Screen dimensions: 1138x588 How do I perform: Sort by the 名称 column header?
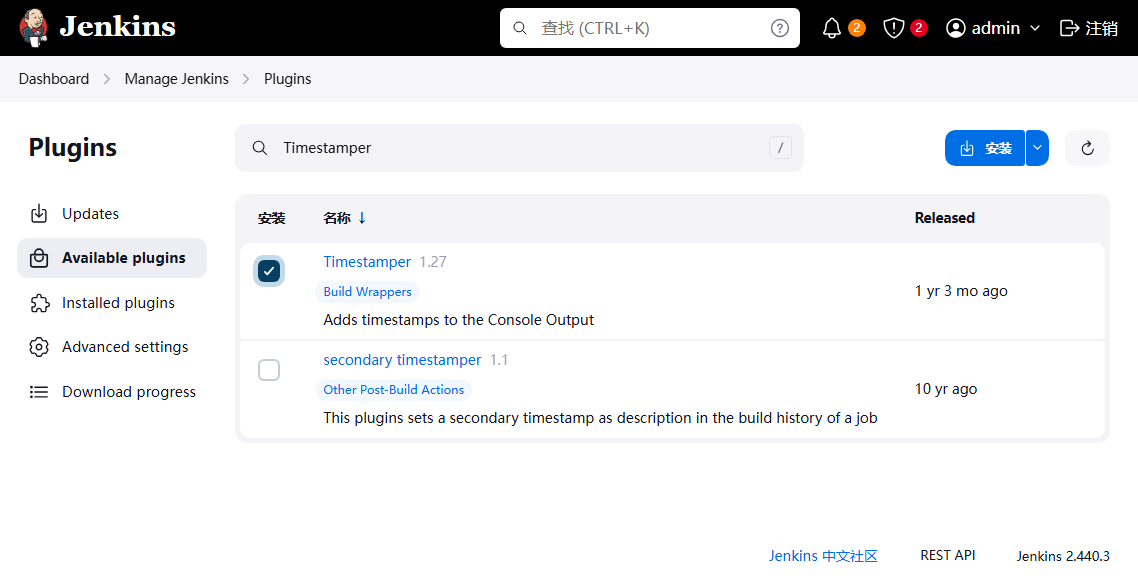[x=344, y=218]
